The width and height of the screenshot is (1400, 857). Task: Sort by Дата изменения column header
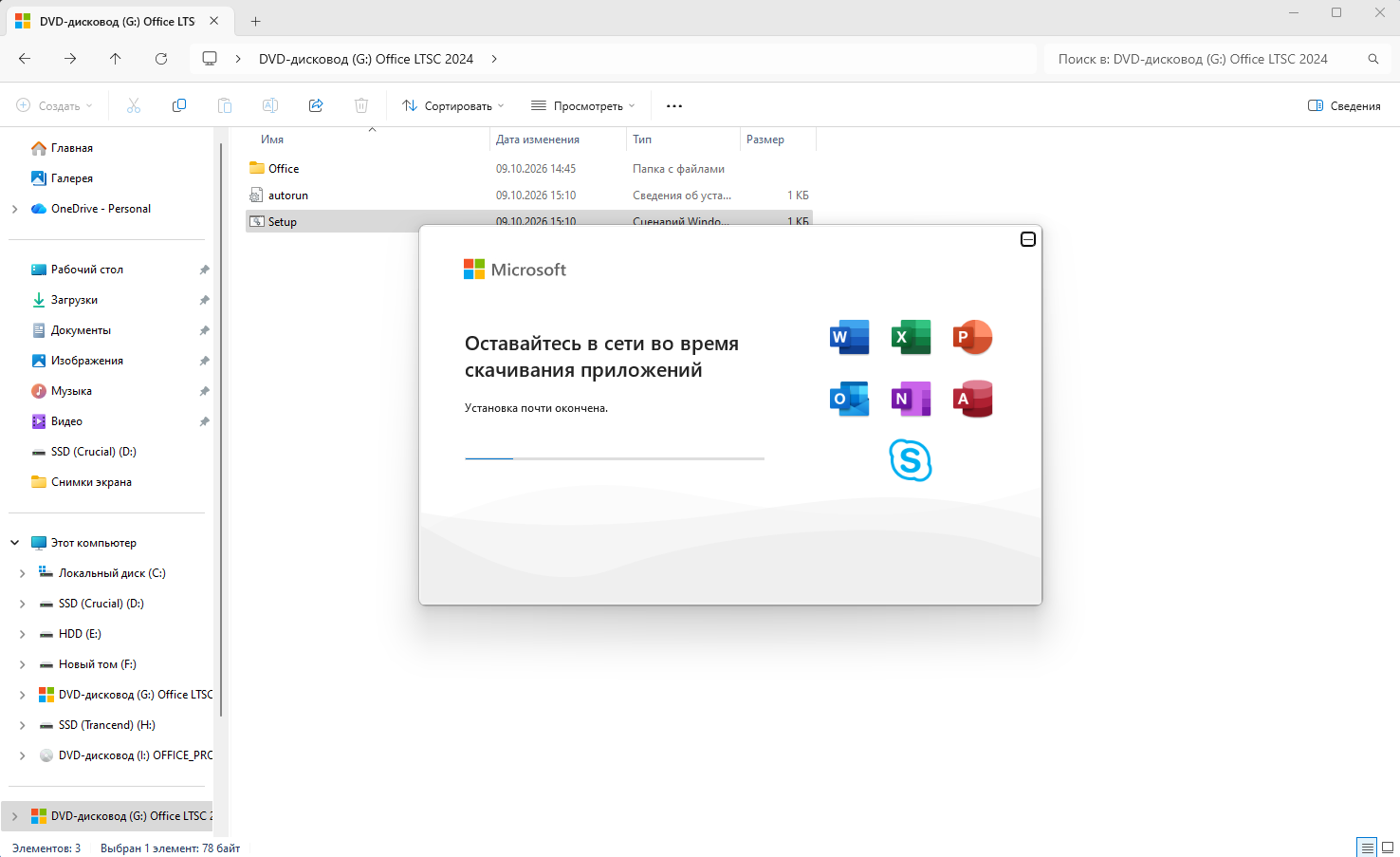coord(558,140)
